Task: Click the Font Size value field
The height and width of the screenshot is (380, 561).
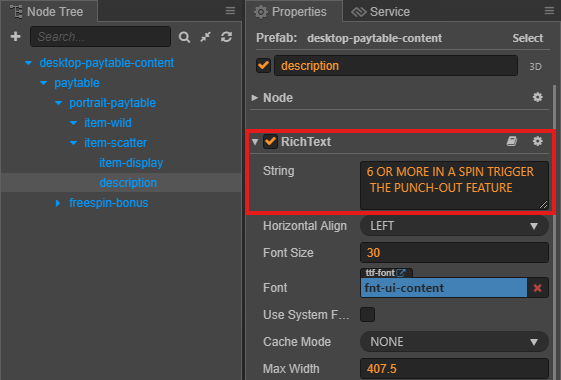Action: (454, 253)
